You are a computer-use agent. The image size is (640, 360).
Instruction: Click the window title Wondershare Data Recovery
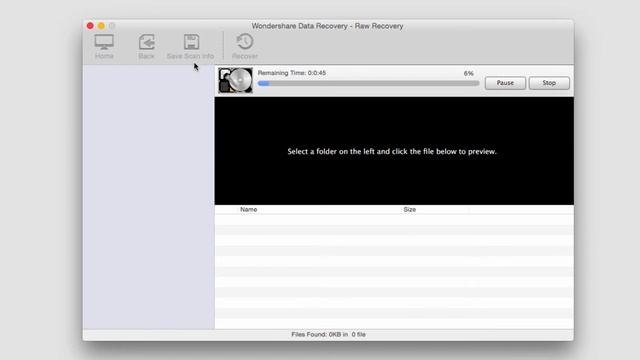tap(327, 26)
